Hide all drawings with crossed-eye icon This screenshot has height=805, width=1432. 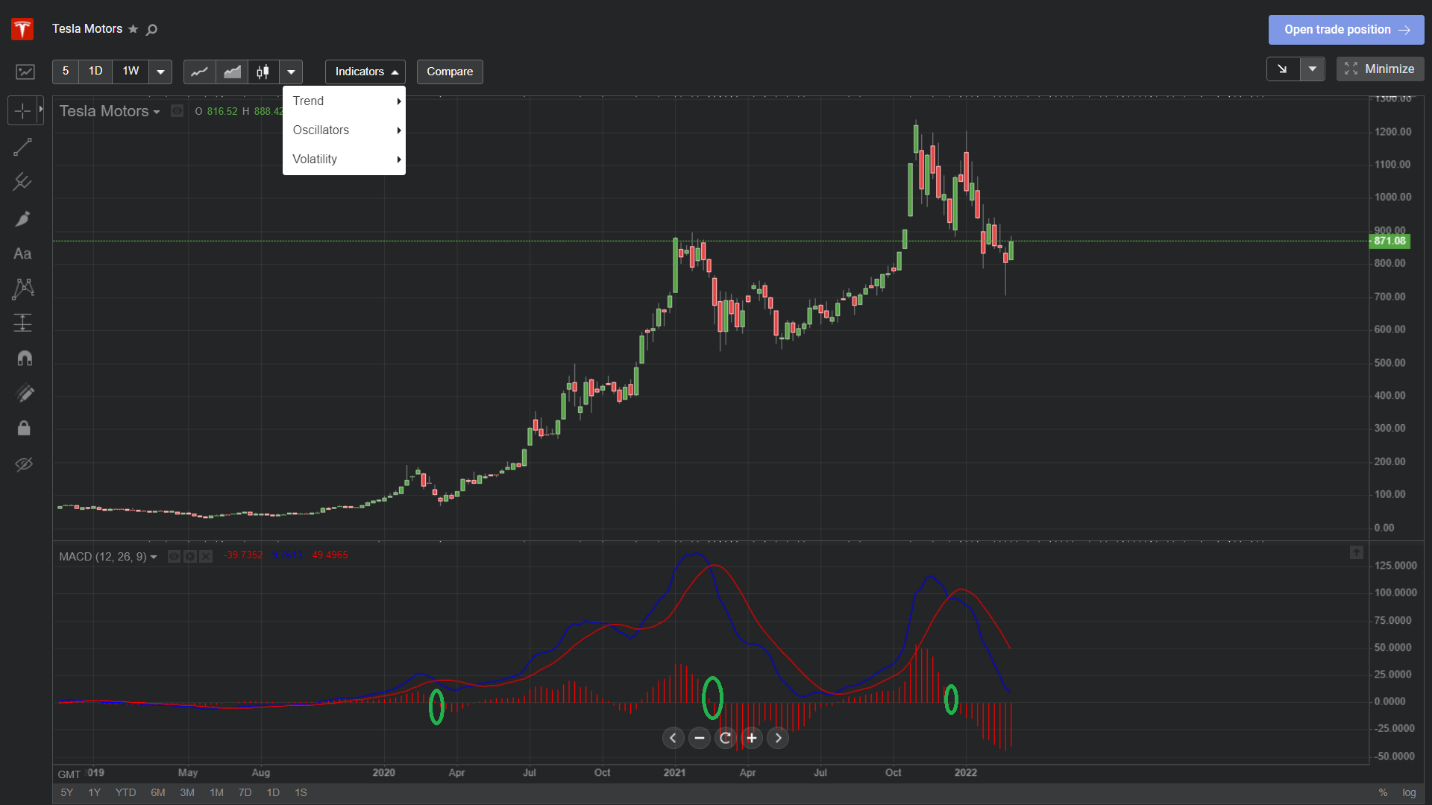click(x=23, y=464)
